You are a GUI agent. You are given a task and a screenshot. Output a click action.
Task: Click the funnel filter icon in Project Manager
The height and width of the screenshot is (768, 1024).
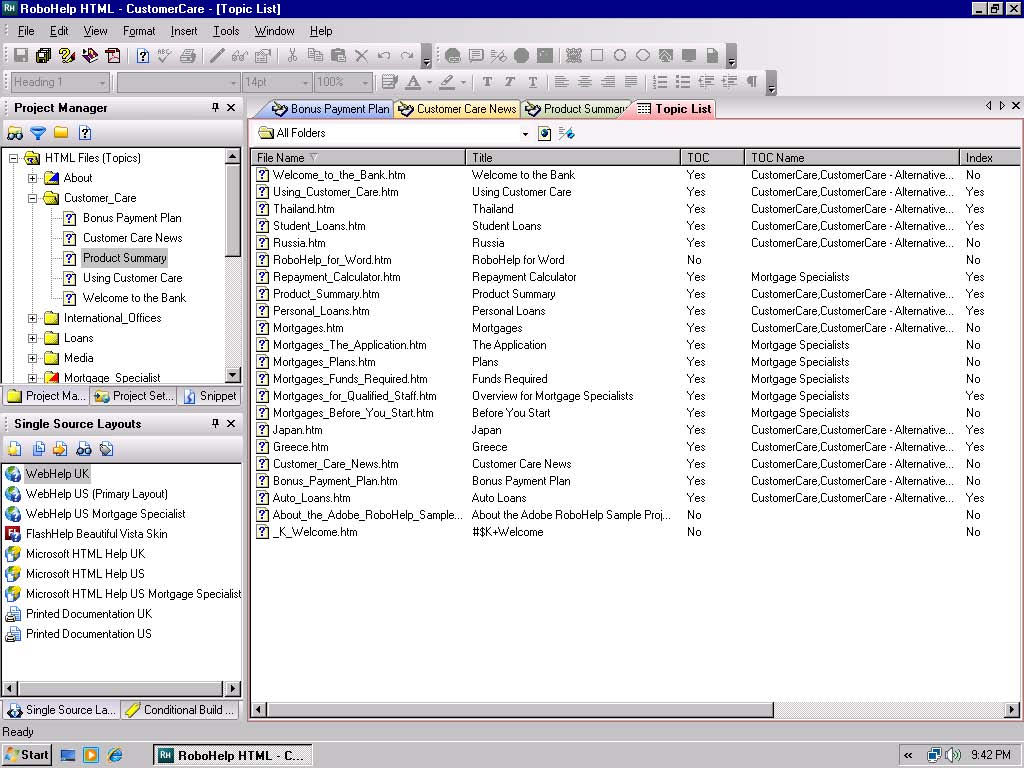(38, 133)
